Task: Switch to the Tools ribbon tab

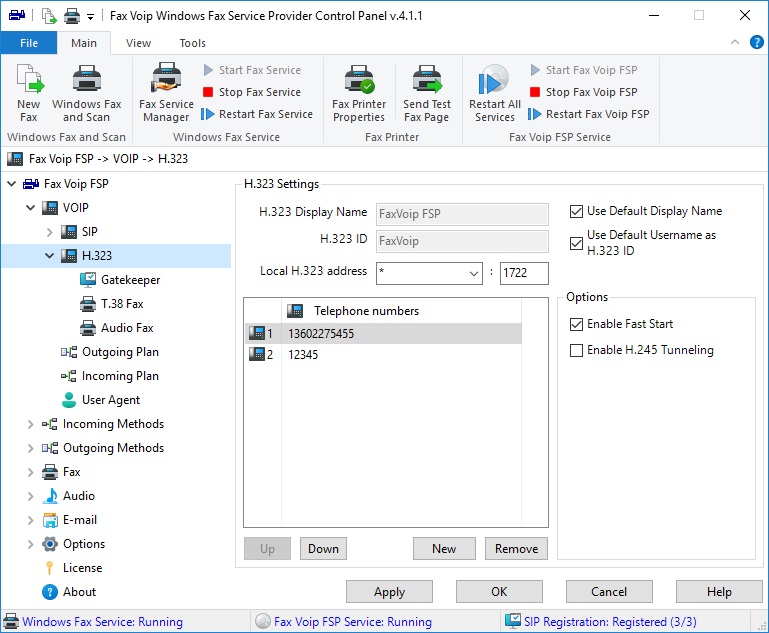Action: pos(192,43)
